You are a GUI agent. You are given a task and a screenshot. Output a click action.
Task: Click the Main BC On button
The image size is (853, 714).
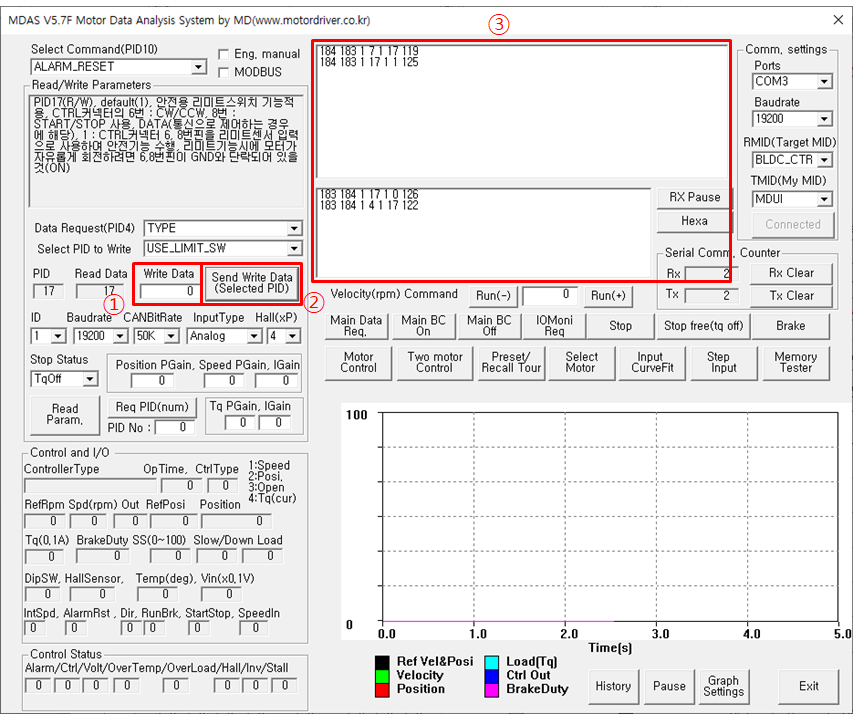pos(423,326)
